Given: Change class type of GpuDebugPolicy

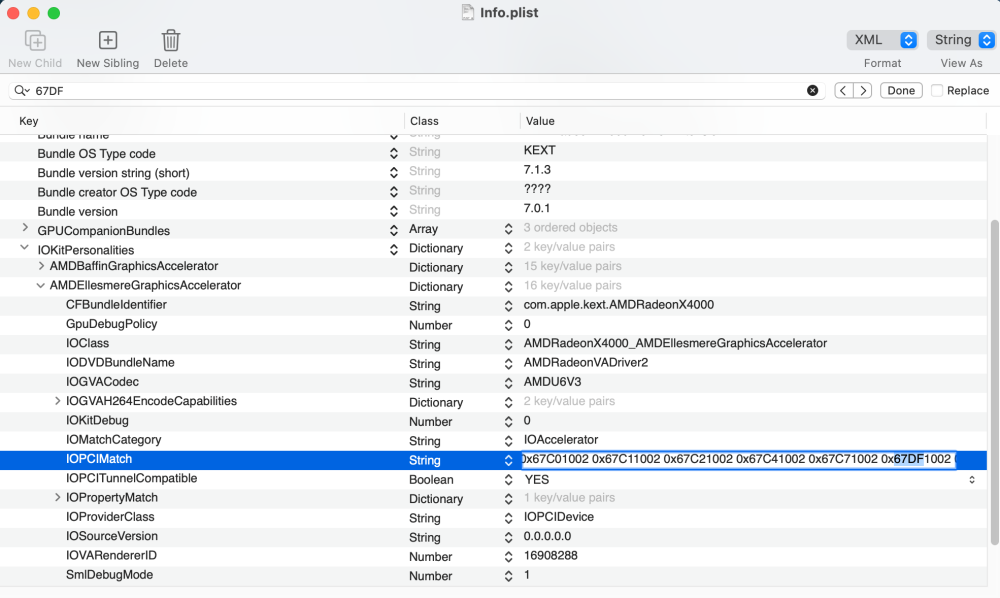Looking at the screenshot, I should pyautogui.click(x=508, y=325).
